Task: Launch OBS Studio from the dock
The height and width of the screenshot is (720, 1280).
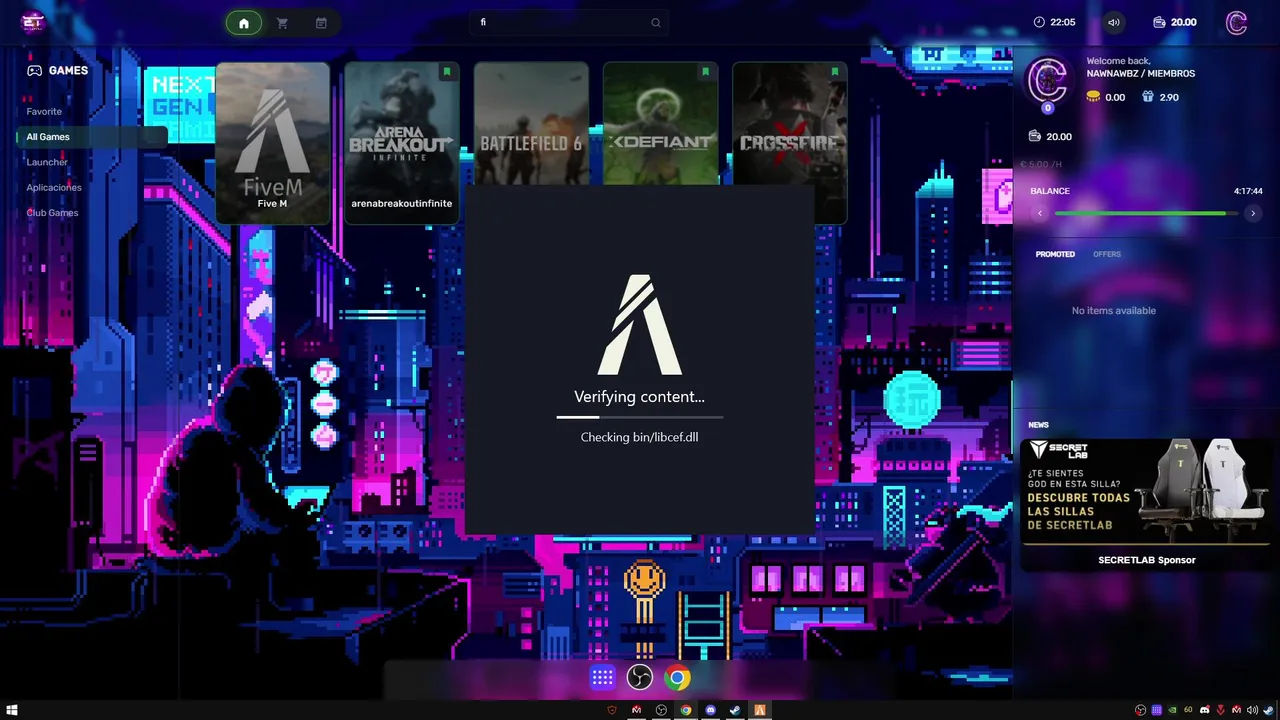Action: pos(640,678)
